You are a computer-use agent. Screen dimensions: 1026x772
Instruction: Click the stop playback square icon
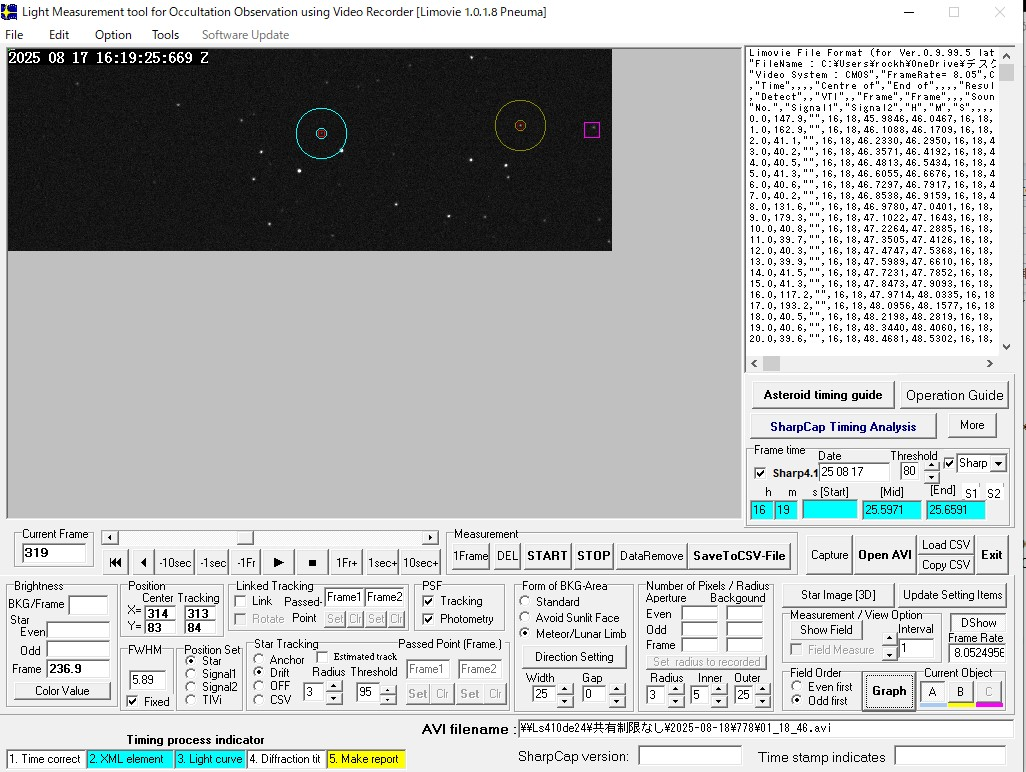(x=312, y=563)
